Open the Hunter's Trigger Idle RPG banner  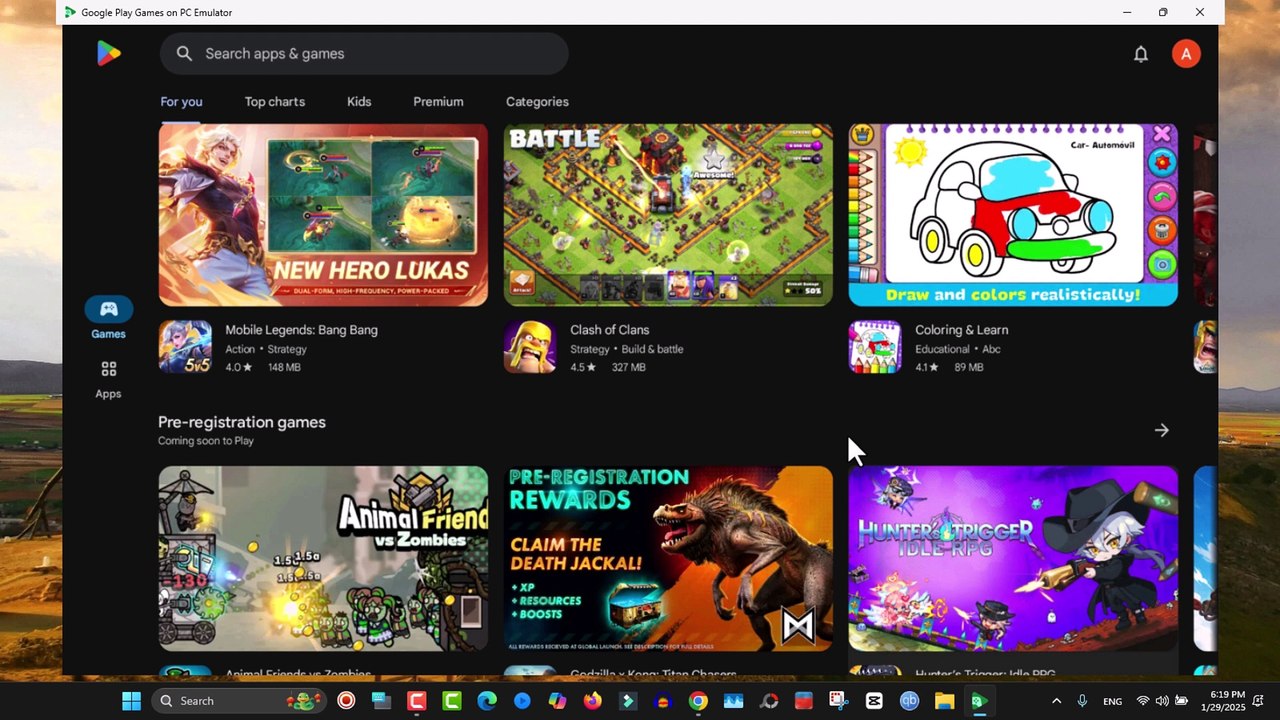tap(1013, 559)
